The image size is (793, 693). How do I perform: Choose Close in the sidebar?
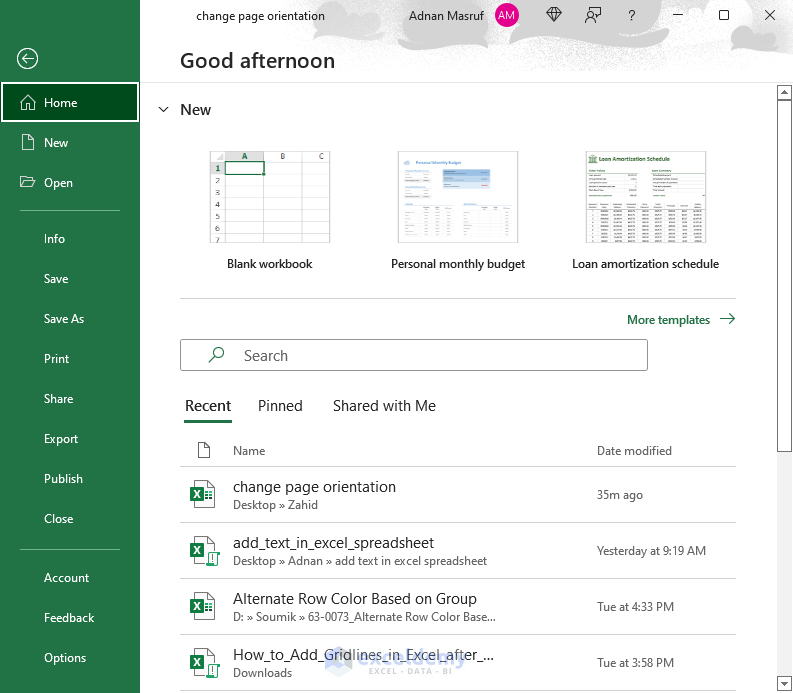(70, 518)
